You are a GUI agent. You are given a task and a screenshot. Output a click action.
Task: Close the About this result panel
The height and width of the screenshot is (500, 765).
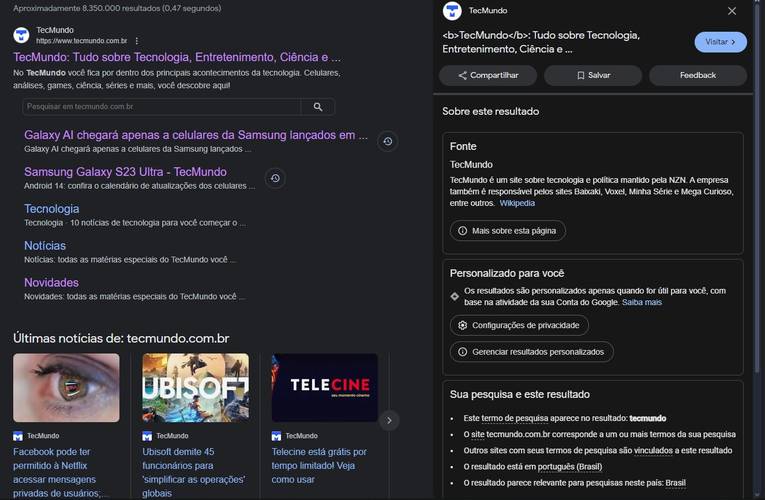click(x=732, y=11)
